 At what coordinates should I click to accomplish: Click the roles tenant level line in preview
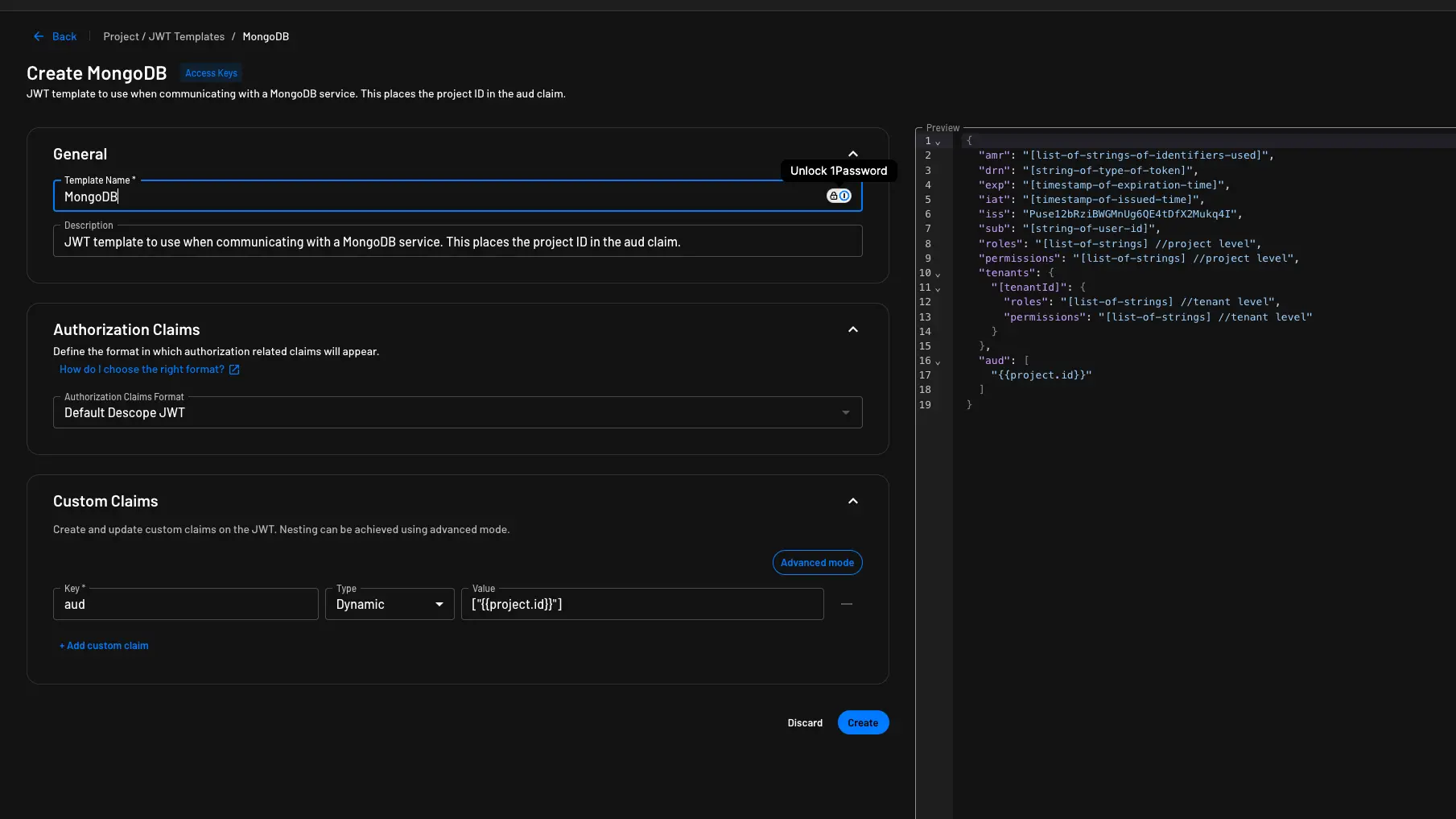(1142, 302)
